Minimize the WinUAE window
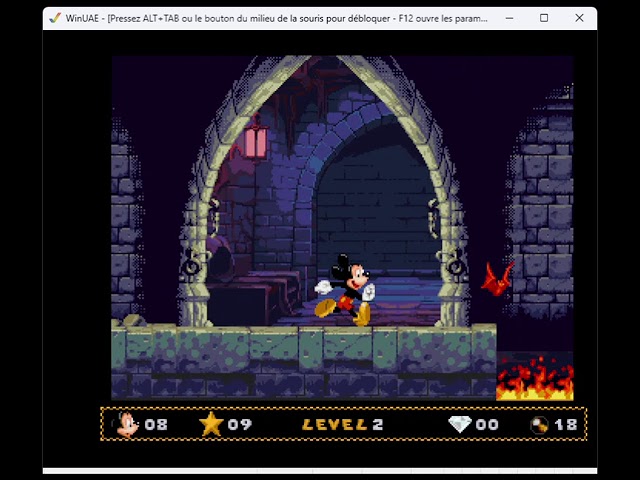This screenshot has height=480, width=640. 509,18
